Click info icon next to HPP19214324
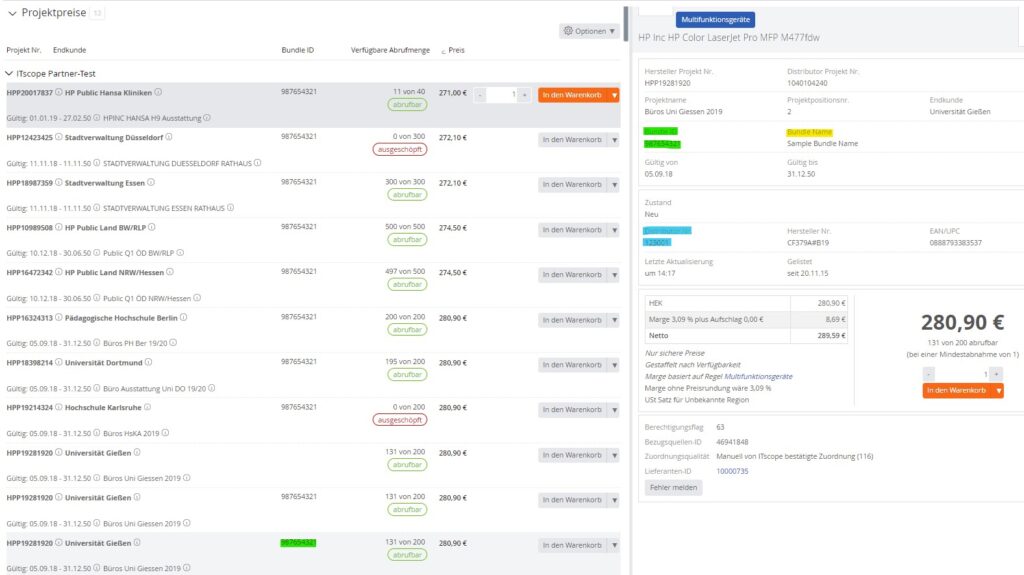Screen dimensions: 1024x575 pos(59,407)
